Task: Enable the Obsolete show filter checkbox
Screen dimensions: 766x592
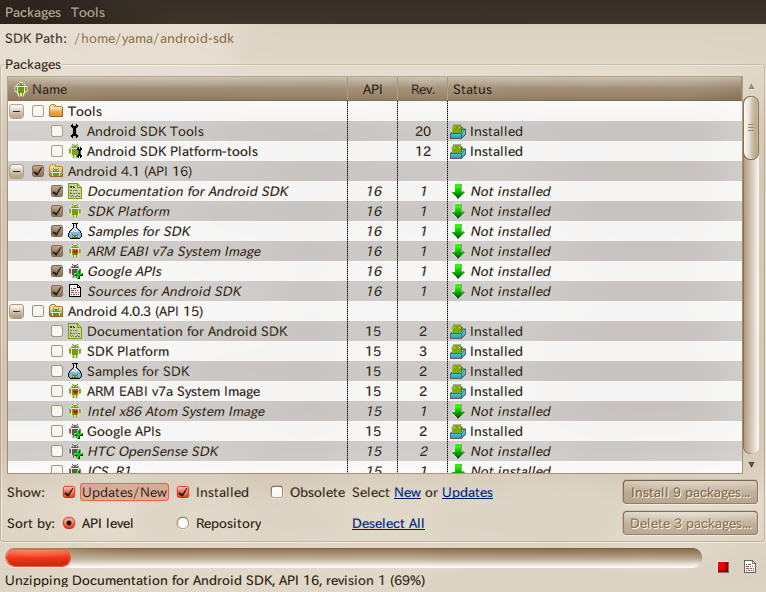Action: tap(277, 492)
